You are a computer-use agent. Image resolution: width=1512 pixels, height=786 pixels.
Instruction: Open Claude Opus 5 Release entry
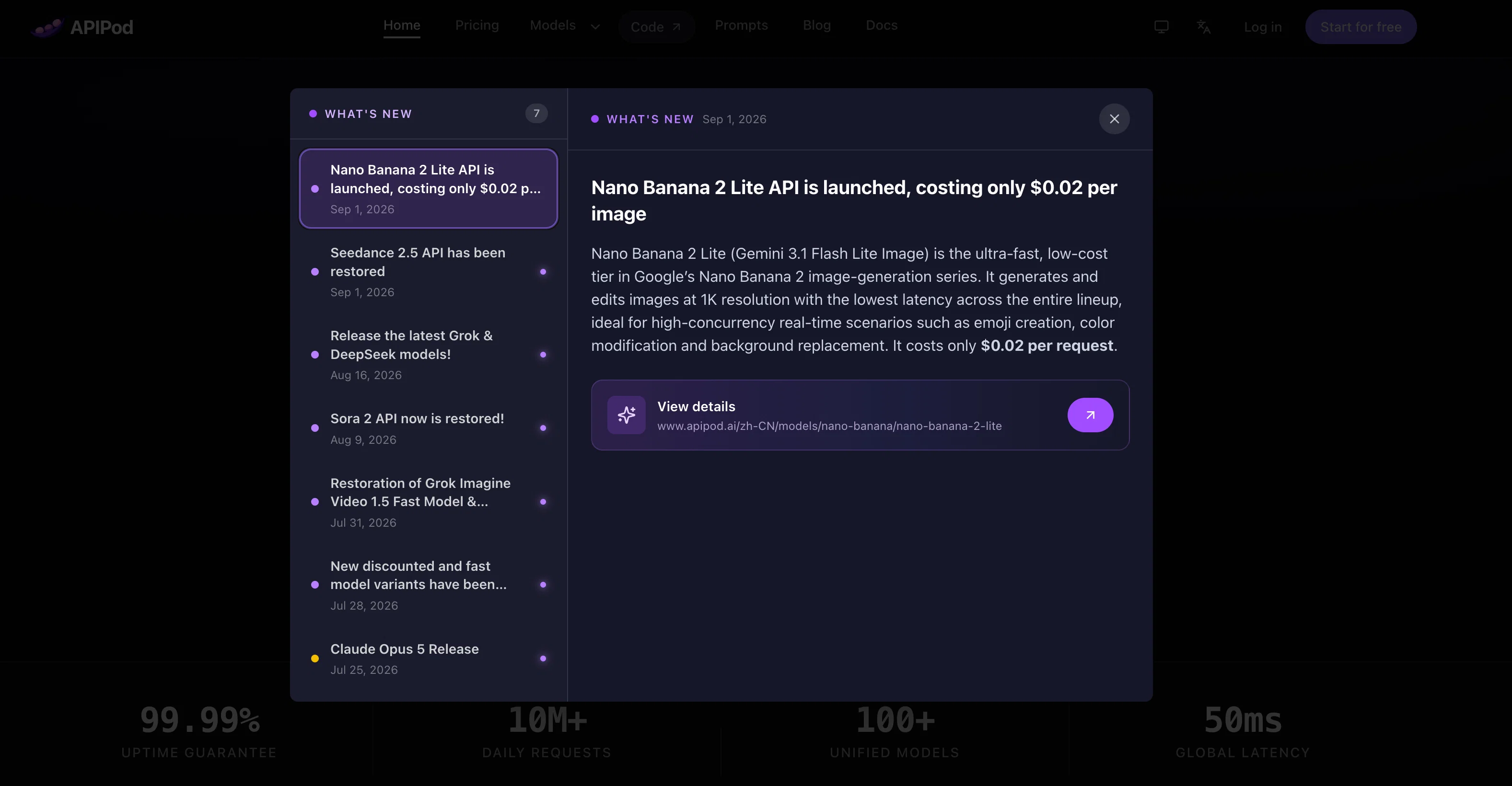click(x=429, y=659)
